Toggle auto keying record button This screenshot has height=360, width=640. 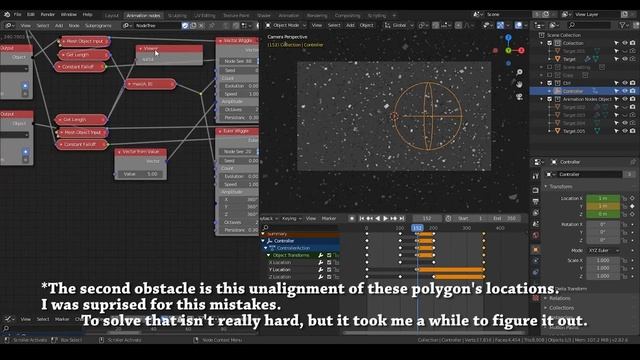(x=352, y=219)
